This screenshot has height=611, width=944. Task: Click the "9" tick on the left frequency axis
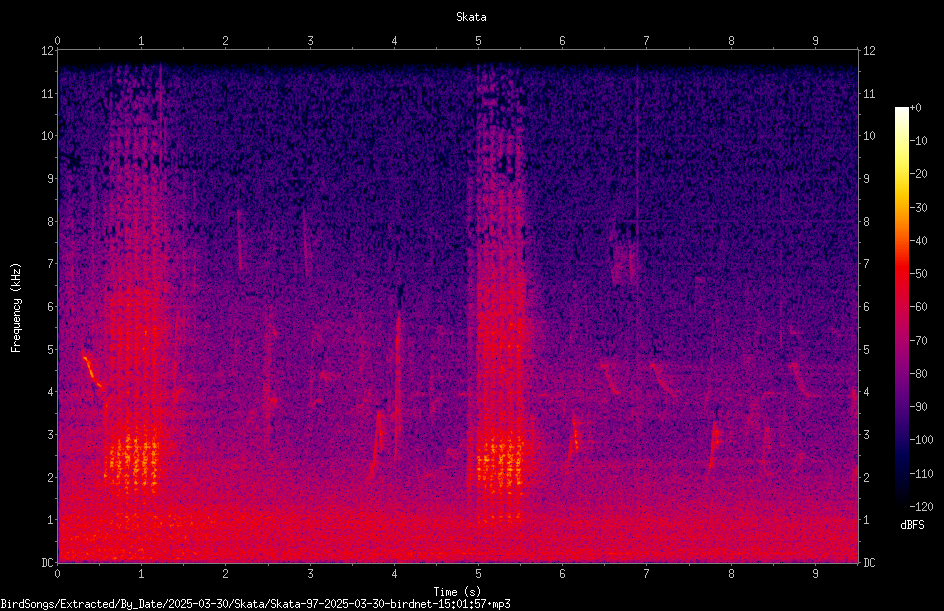tap(50, 179)
